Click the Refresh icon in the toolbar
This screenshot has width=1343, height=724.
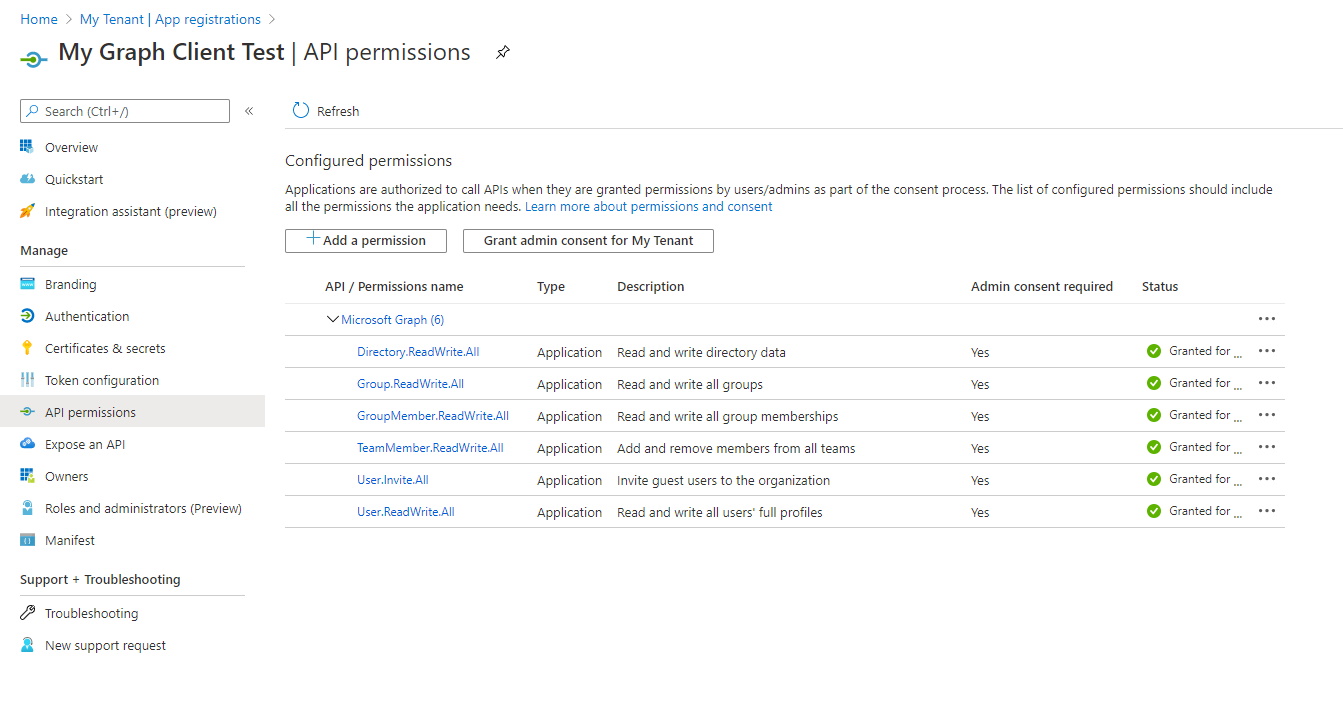tap(300, 110)
